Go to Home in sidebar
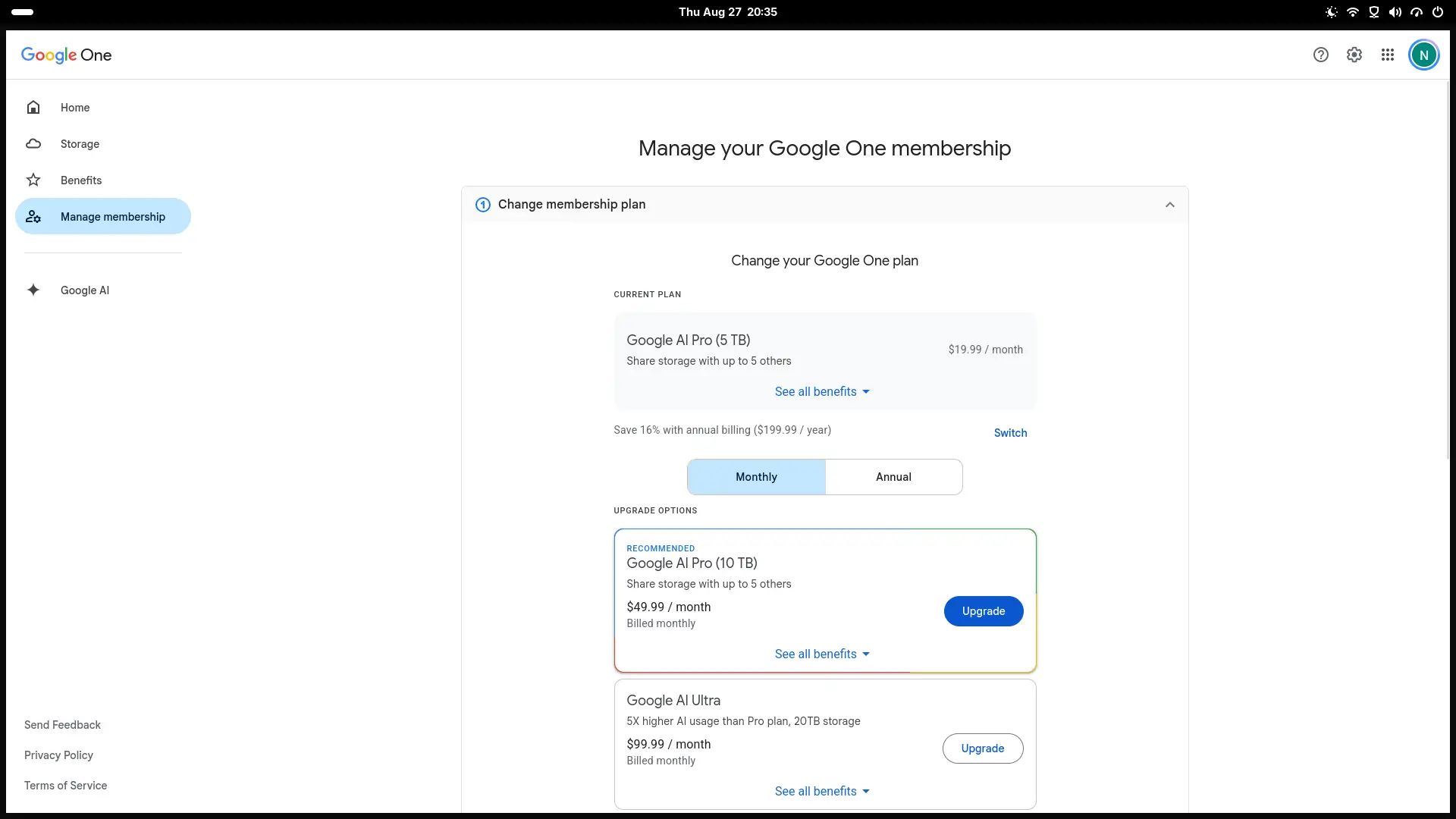Screen dimensions: 1456x819 pos(103,108)
